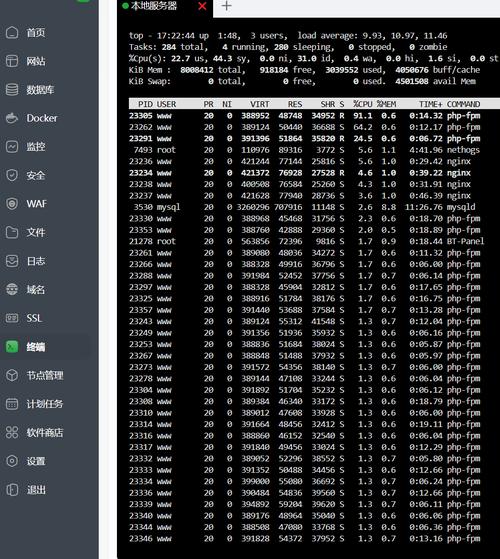The width and height of the screenshot is (500, 559).
Task: Open the 日志 menu label
Action: pyautogui.click(x=36, y=261)
